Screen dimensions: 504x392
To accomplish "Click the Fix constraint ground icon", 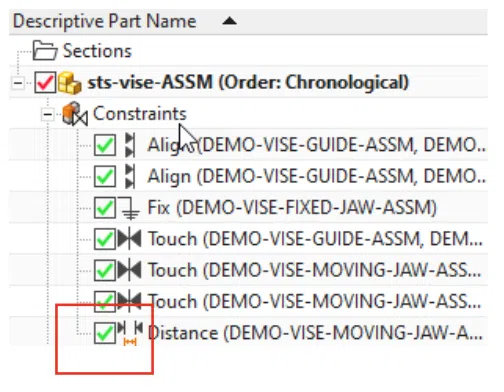I will (x=129, y=208).
